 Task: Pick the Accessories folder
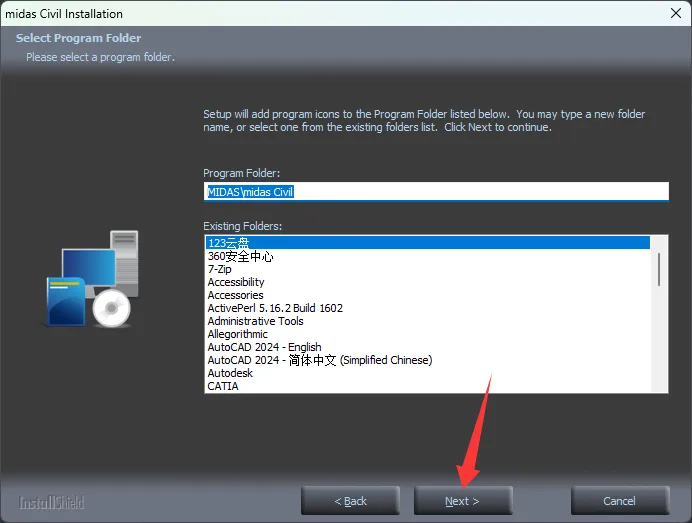(x=428, y=295)
